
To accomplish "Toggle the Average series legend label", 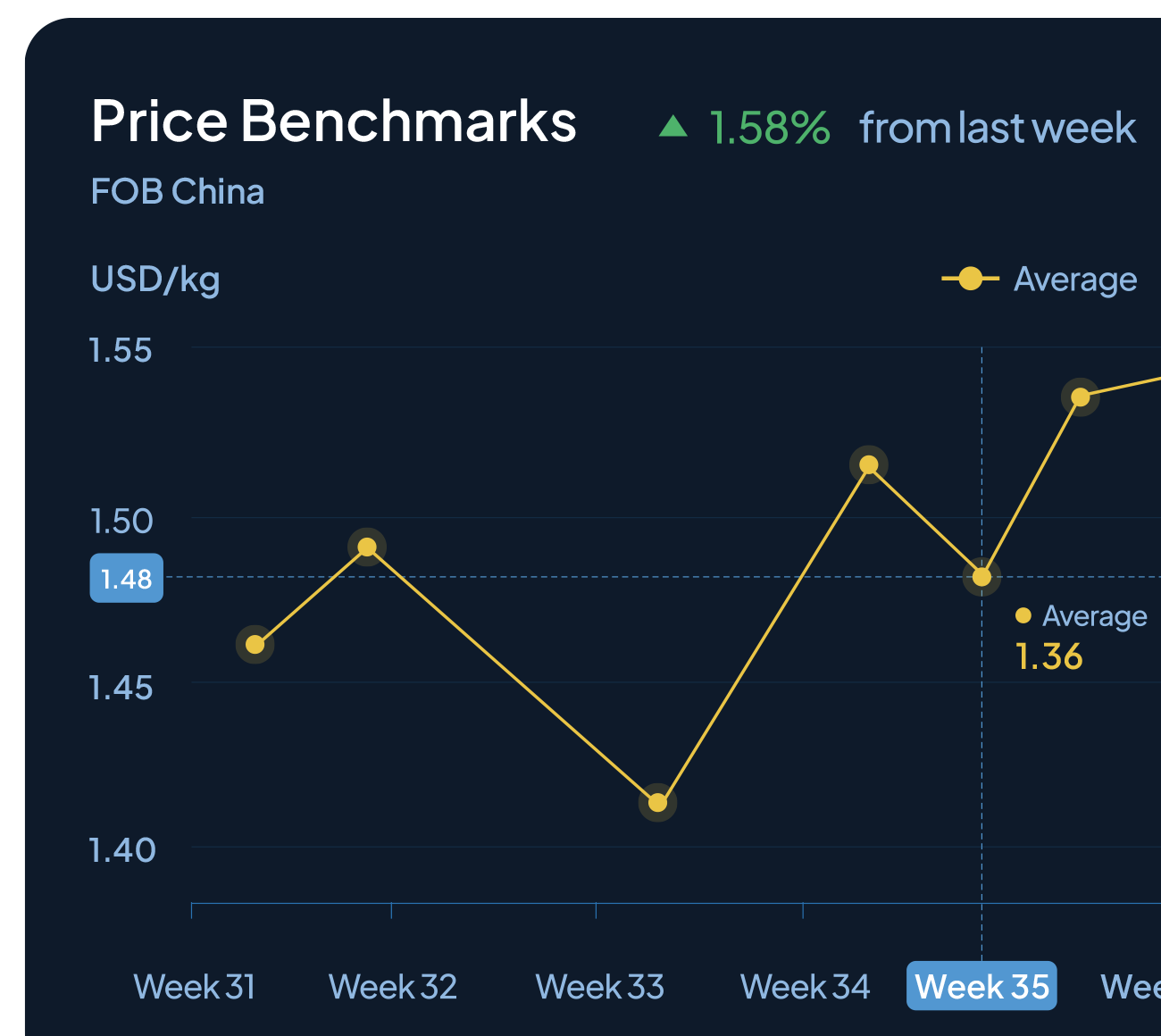I will tap(1075, 280).
